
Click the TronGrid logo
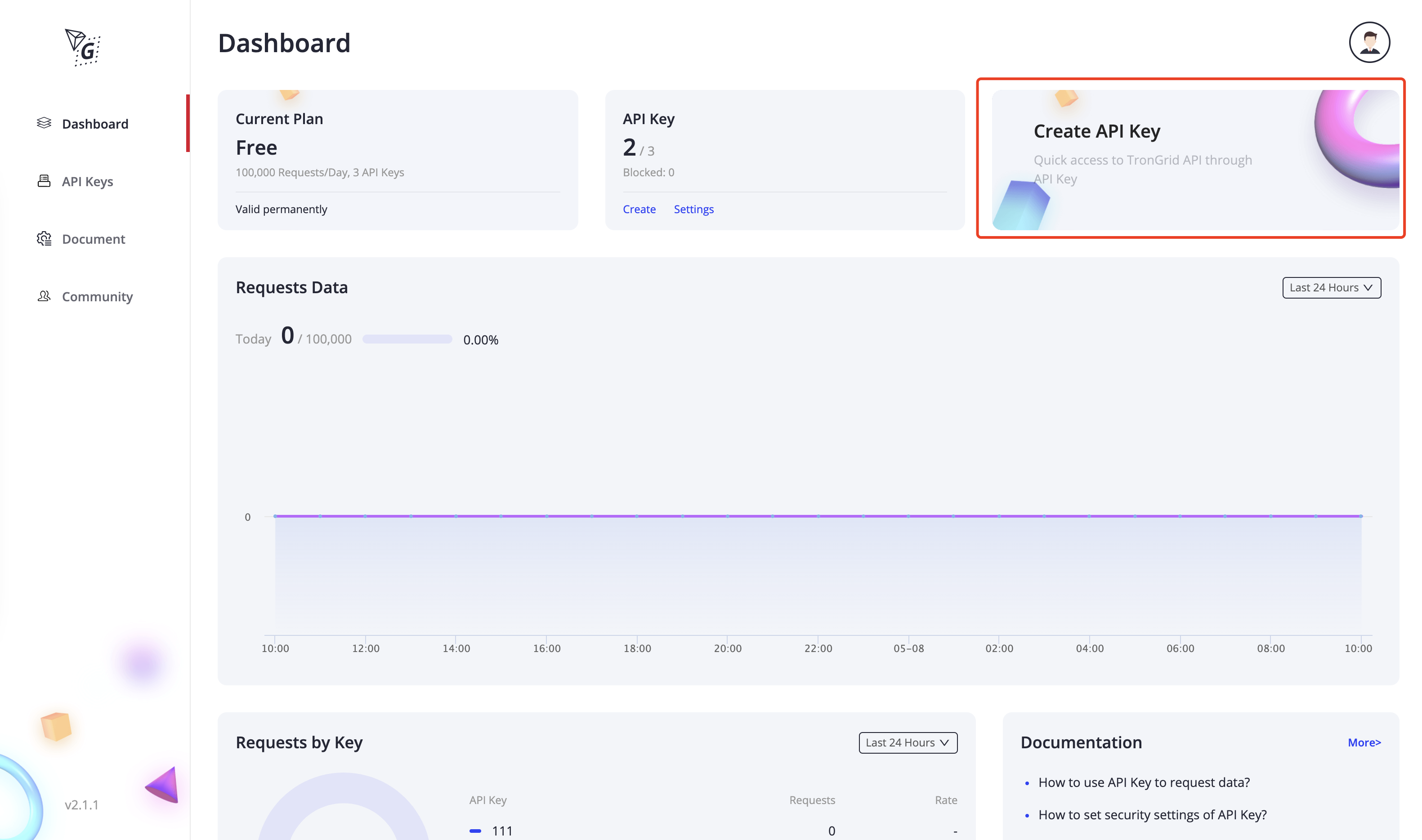(x=83, y=48)
